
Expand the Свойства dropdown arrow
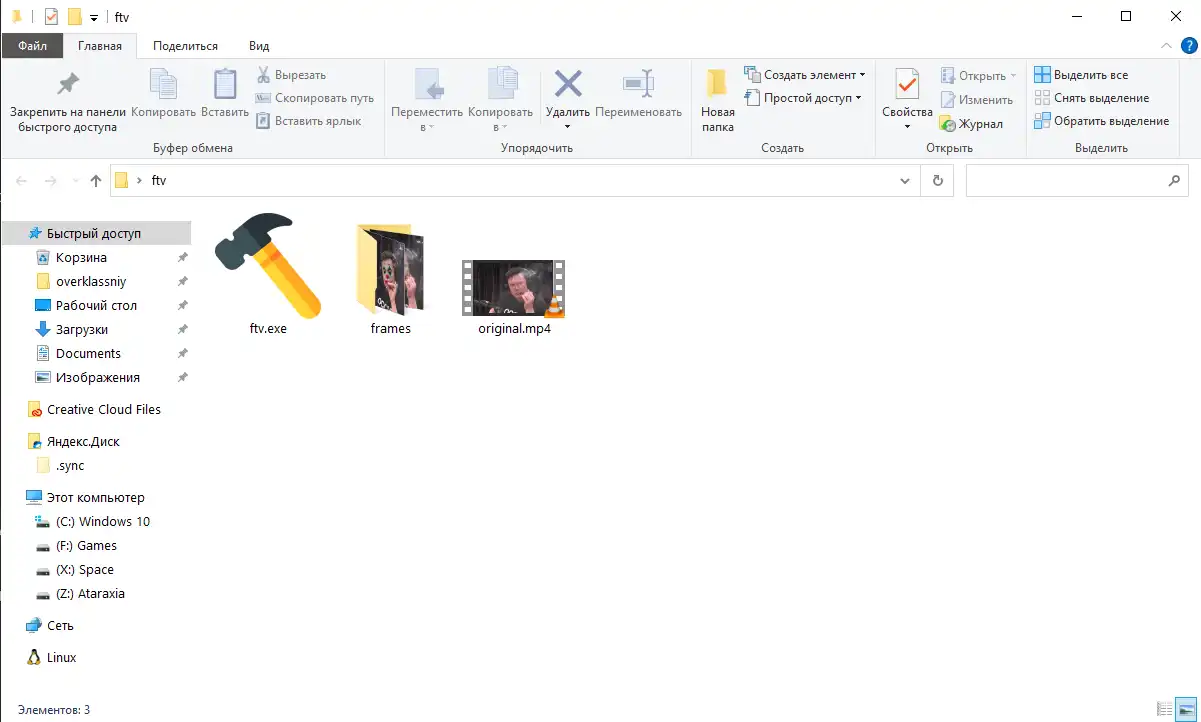[907, 127]
